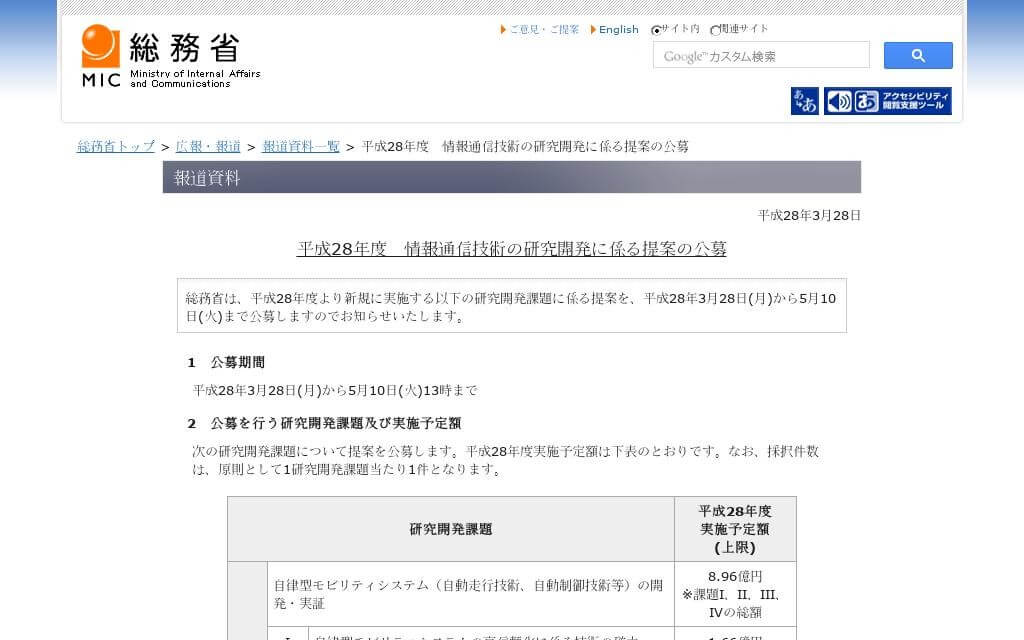1024x640 pixels.
Task: Open the 広報・報道 breadcrumb link
Action: pos(208,147)
